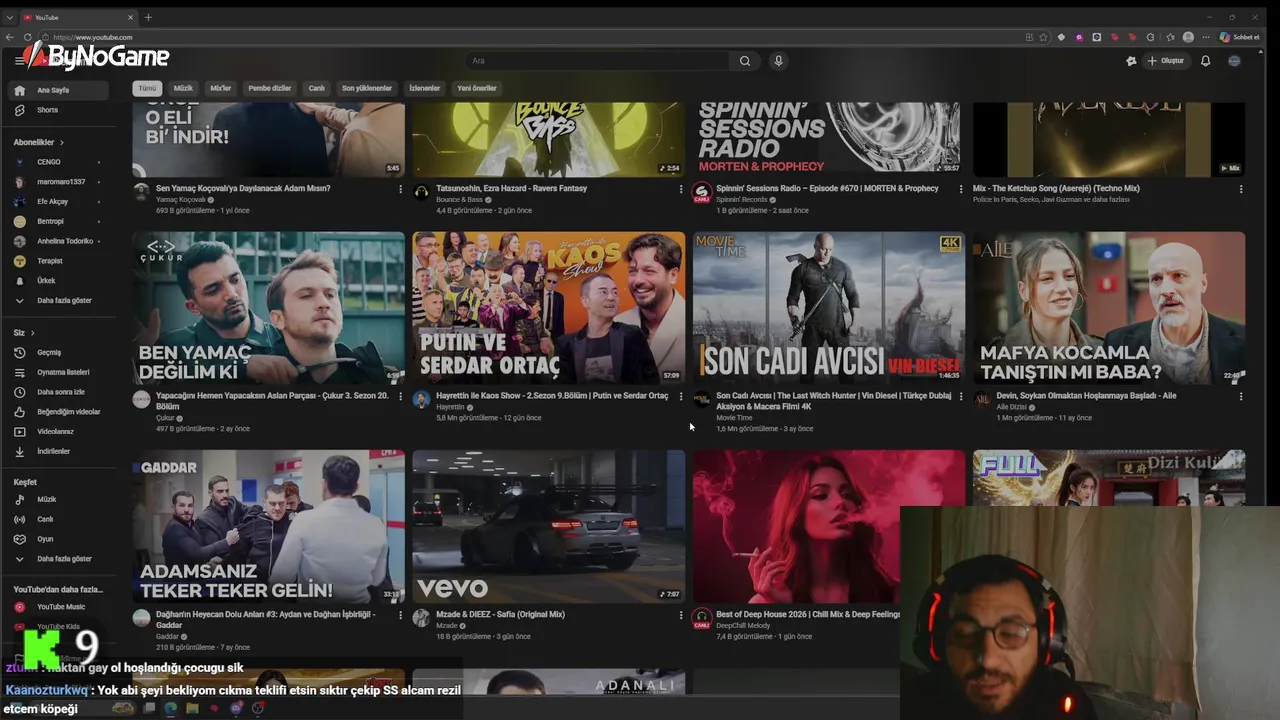
Task: Open Sen Yamaç Koçovalı'ya Dayılanacak title
Action: 243,189
